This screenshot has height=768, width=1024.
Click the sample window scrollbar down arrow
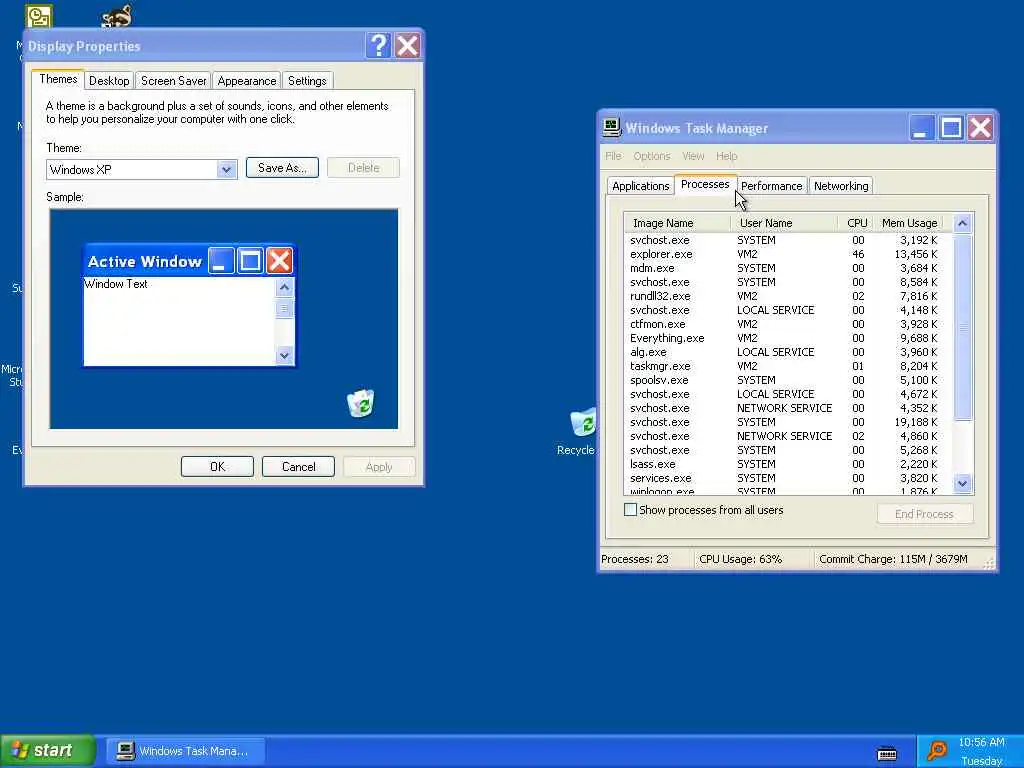tap(284, 356)
